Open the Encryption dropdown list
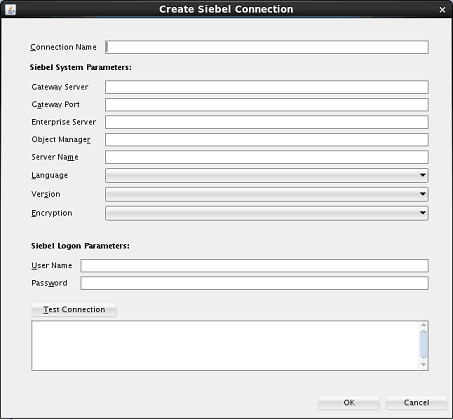453x420 pixels. [x=267, y=213]
